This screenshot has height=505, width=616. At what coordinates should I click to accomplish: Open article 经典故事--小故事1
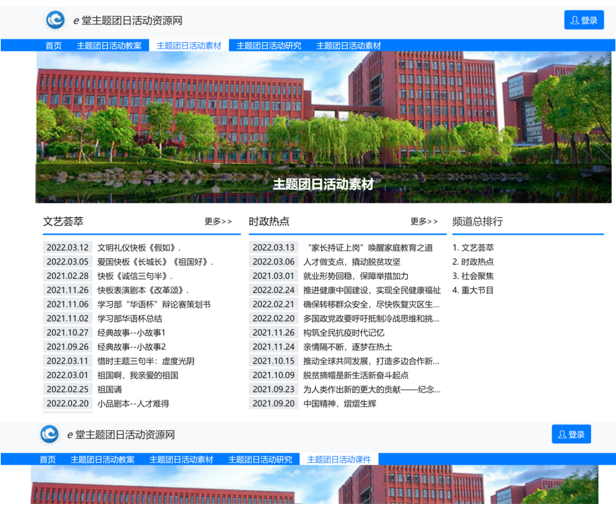point(132,332)
